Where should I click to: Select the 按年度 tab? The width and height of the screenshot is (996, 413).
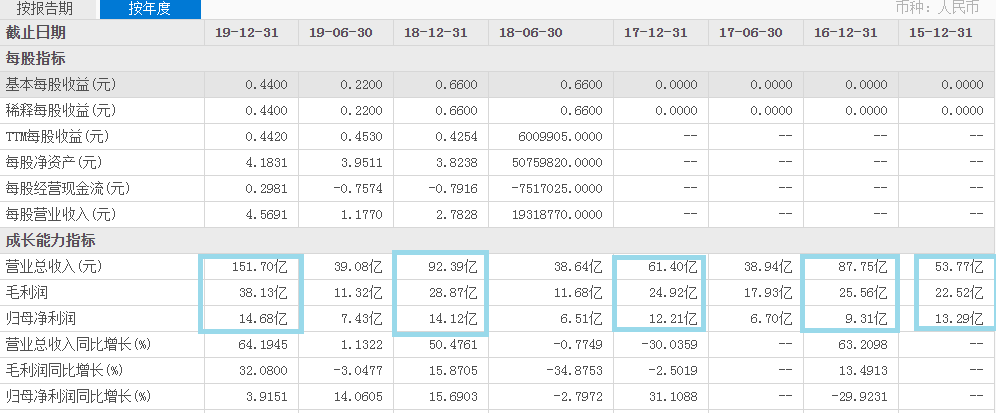pos(150,9)
